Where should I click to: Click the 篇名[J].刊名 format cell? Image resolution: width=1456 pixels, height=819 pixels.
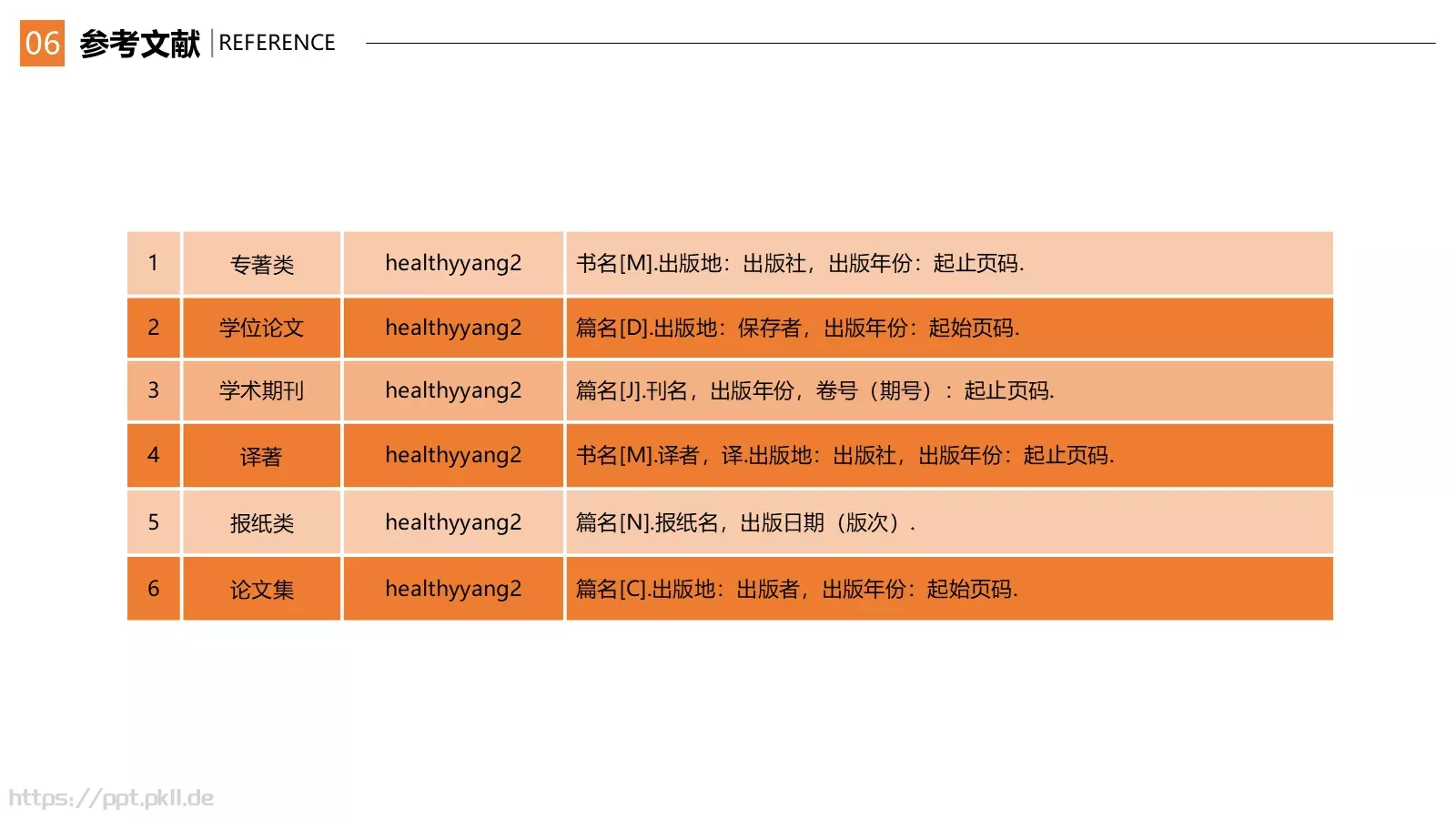tap(949, 390)
